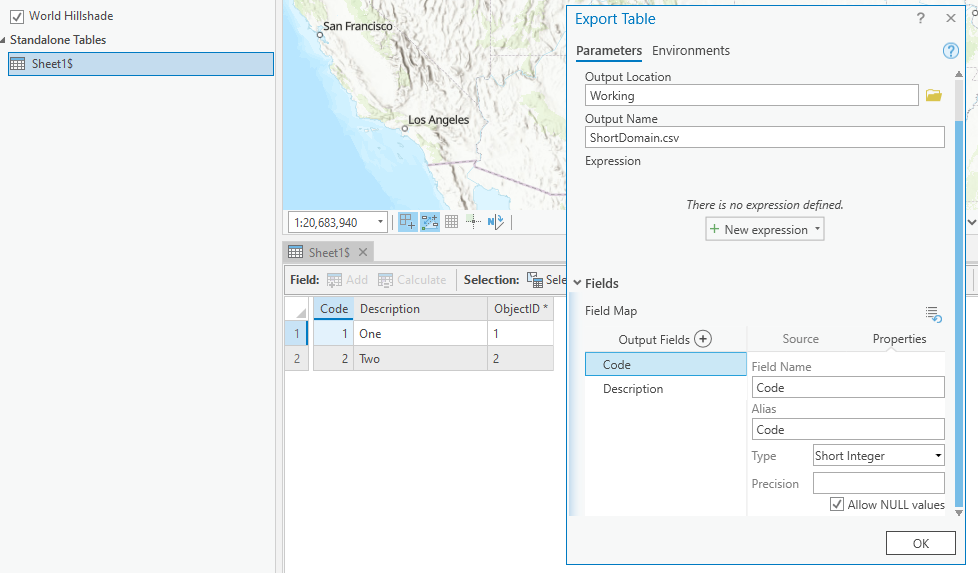Click the Code column header
The height and width of the screenshot is (573, 978).
[334, 309]
